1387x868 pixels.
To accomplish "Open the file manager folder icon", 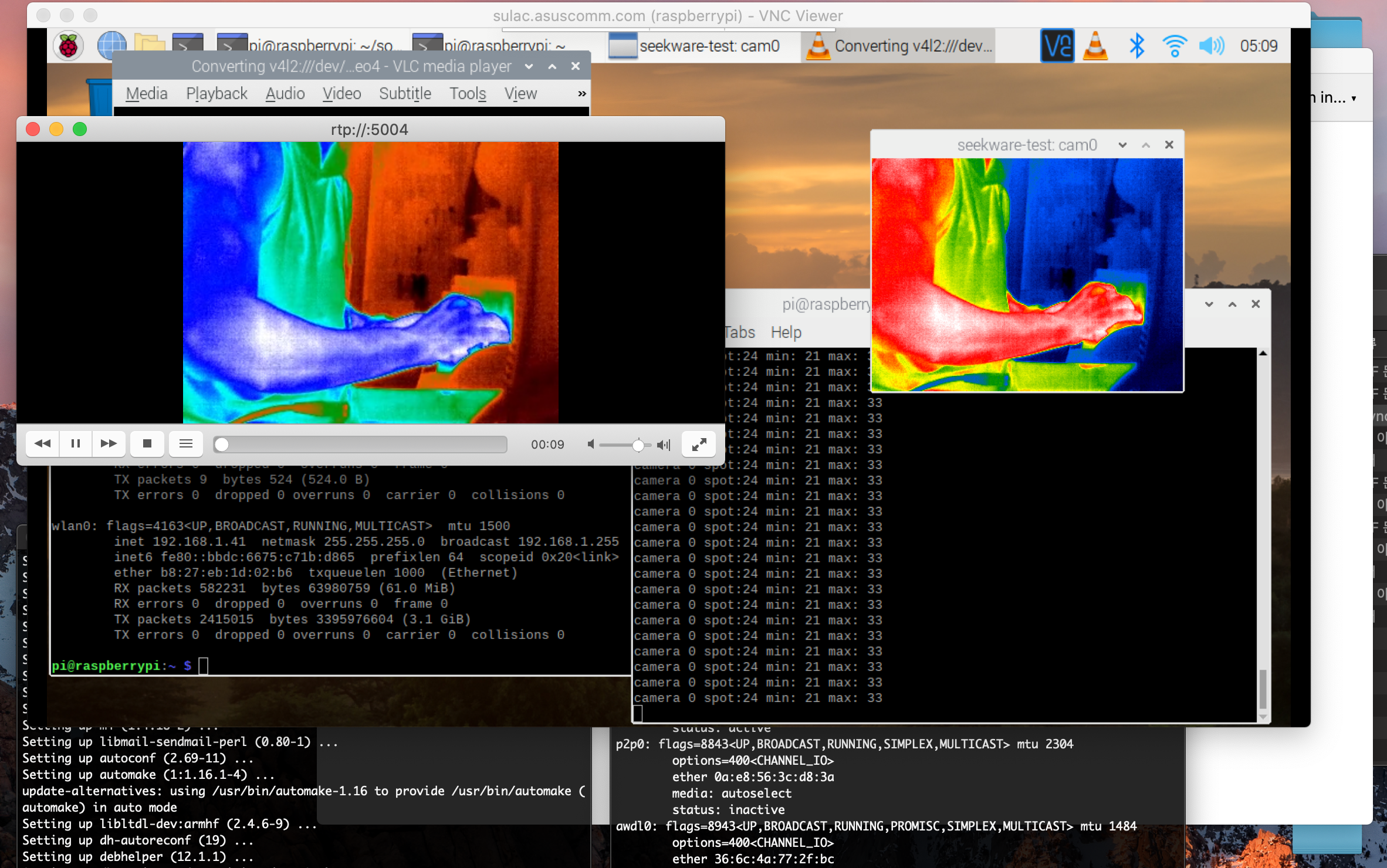I will tap(150, 46).
